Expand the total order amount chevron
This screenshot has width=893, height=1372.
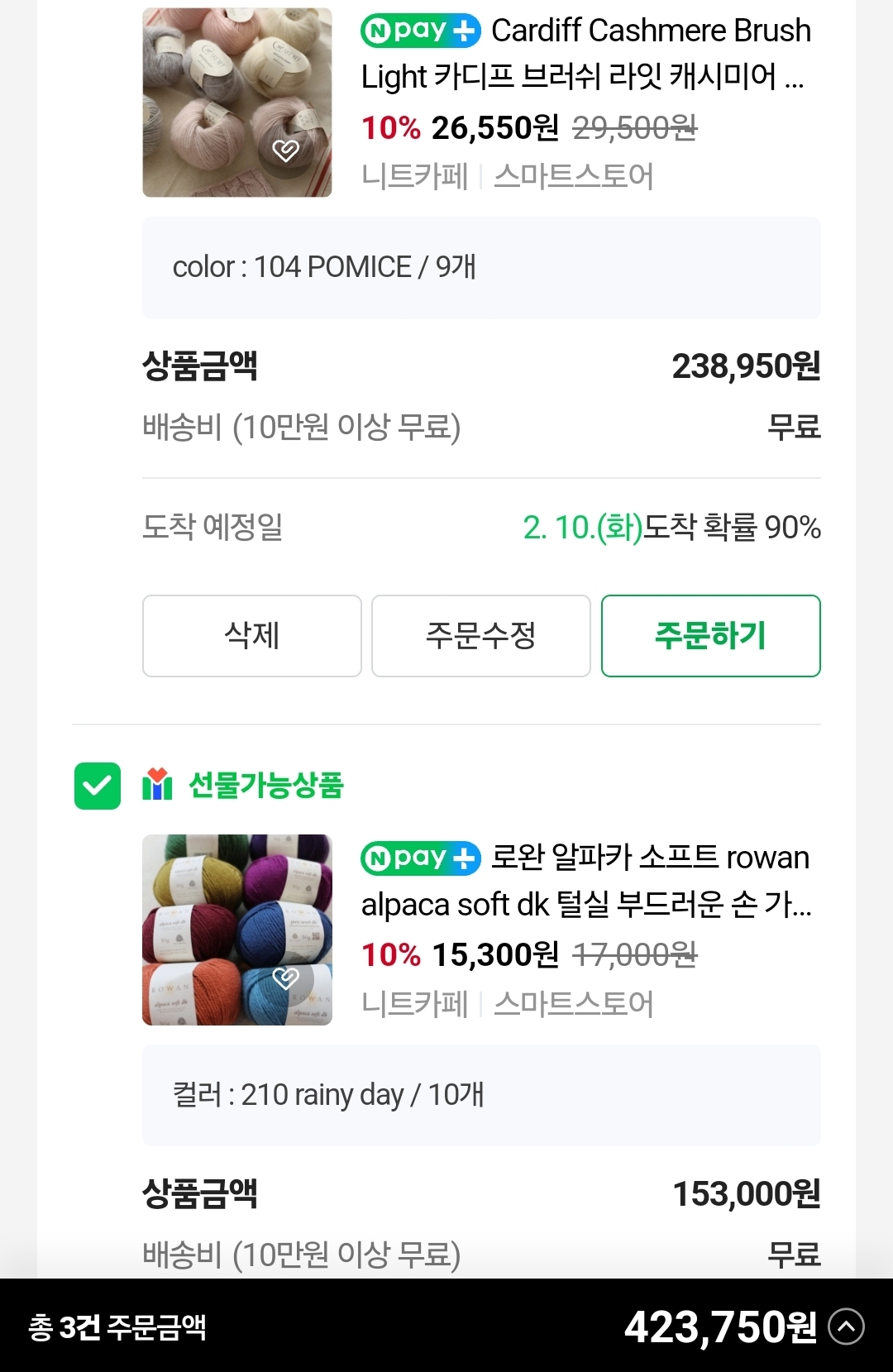[x=846, y=1327]
